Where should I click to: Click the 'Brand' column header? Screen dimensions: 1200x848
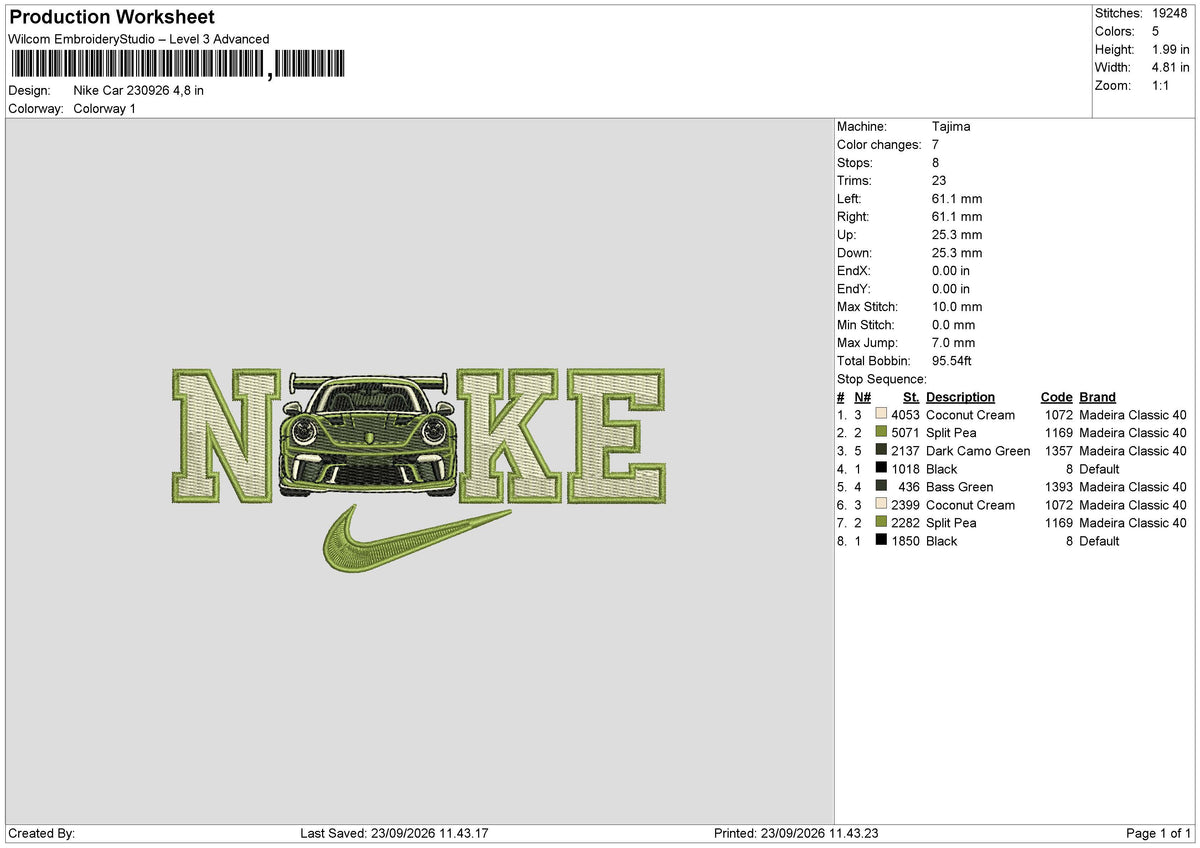coord(1098,396)
